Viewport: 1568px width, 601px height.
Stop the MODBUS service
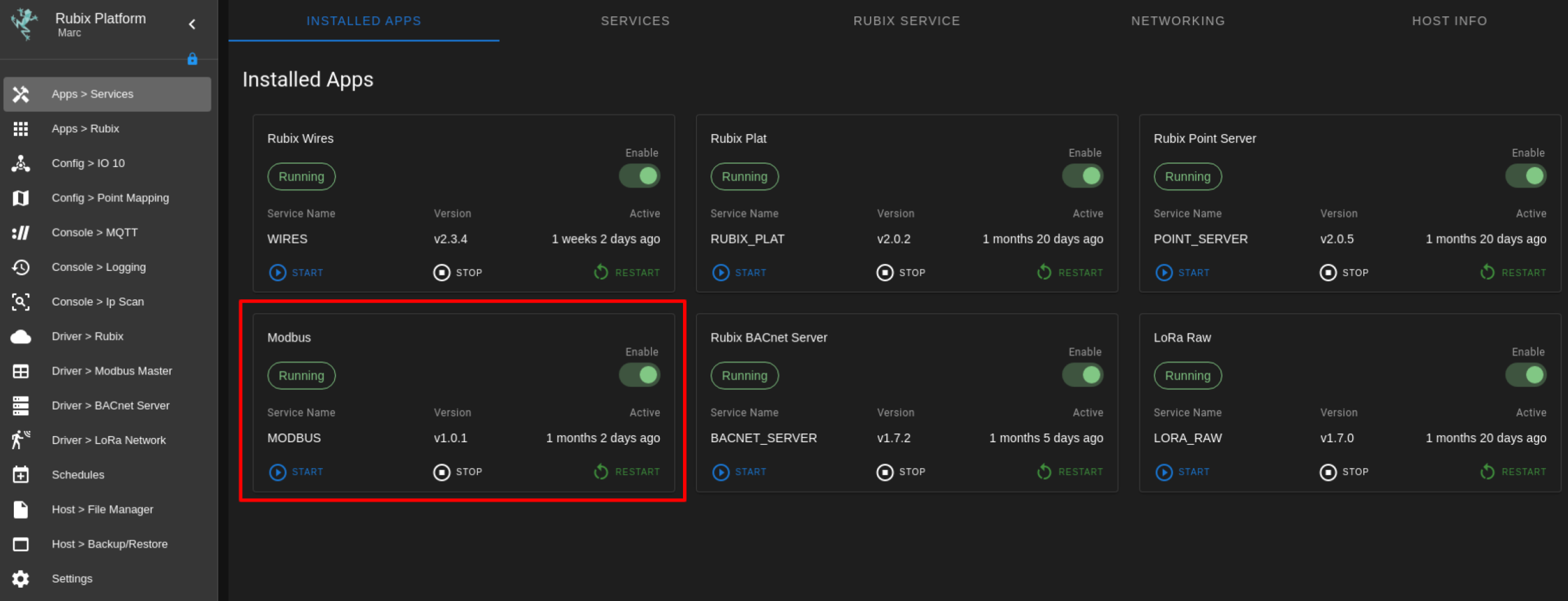point(458,472)
